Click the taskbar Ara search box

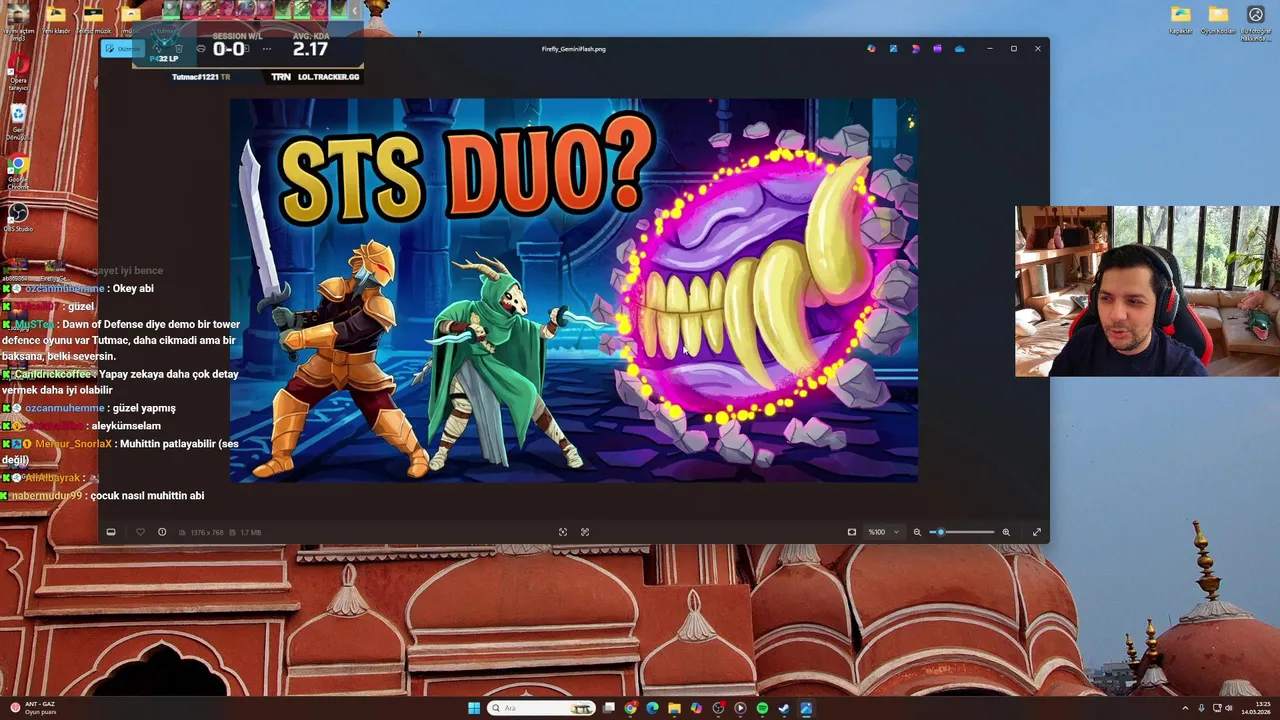tap(541, 708)
